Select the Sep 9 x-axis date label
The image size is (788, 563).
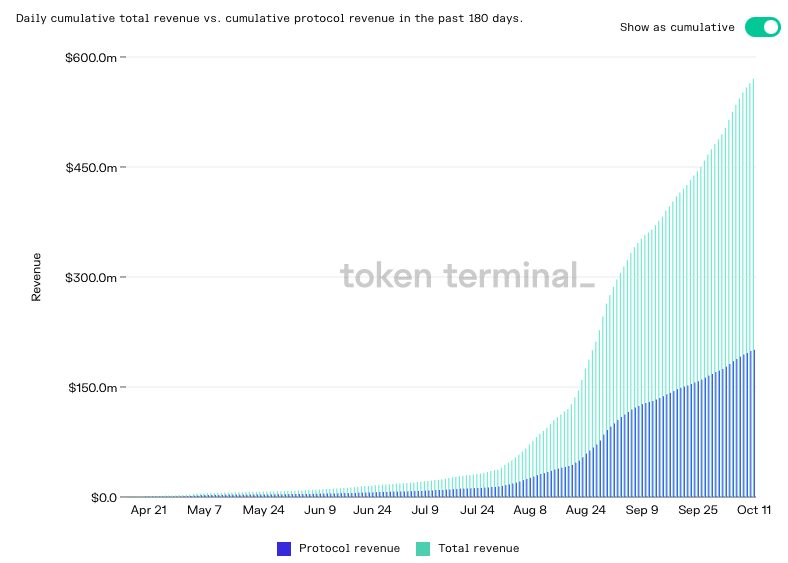click(x=642, y=510)
